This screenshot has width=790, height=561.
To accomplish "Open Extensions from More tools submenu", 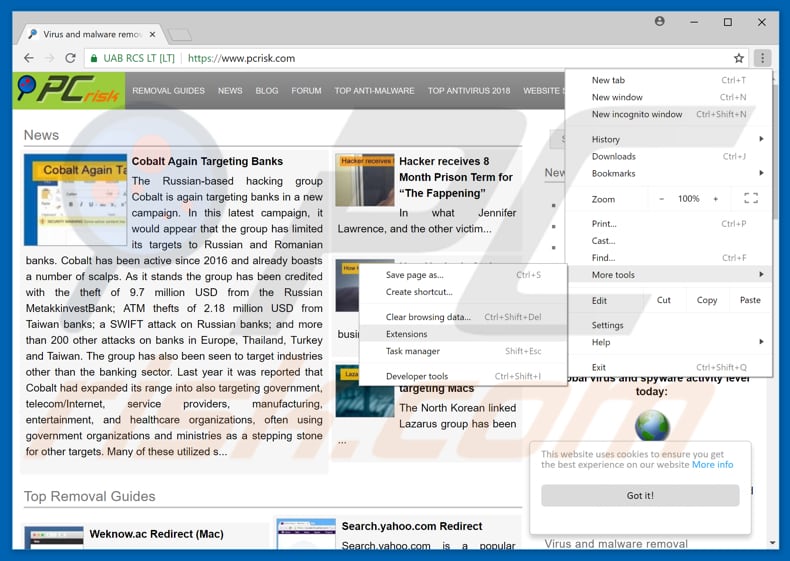I will [x=463, y=334].
